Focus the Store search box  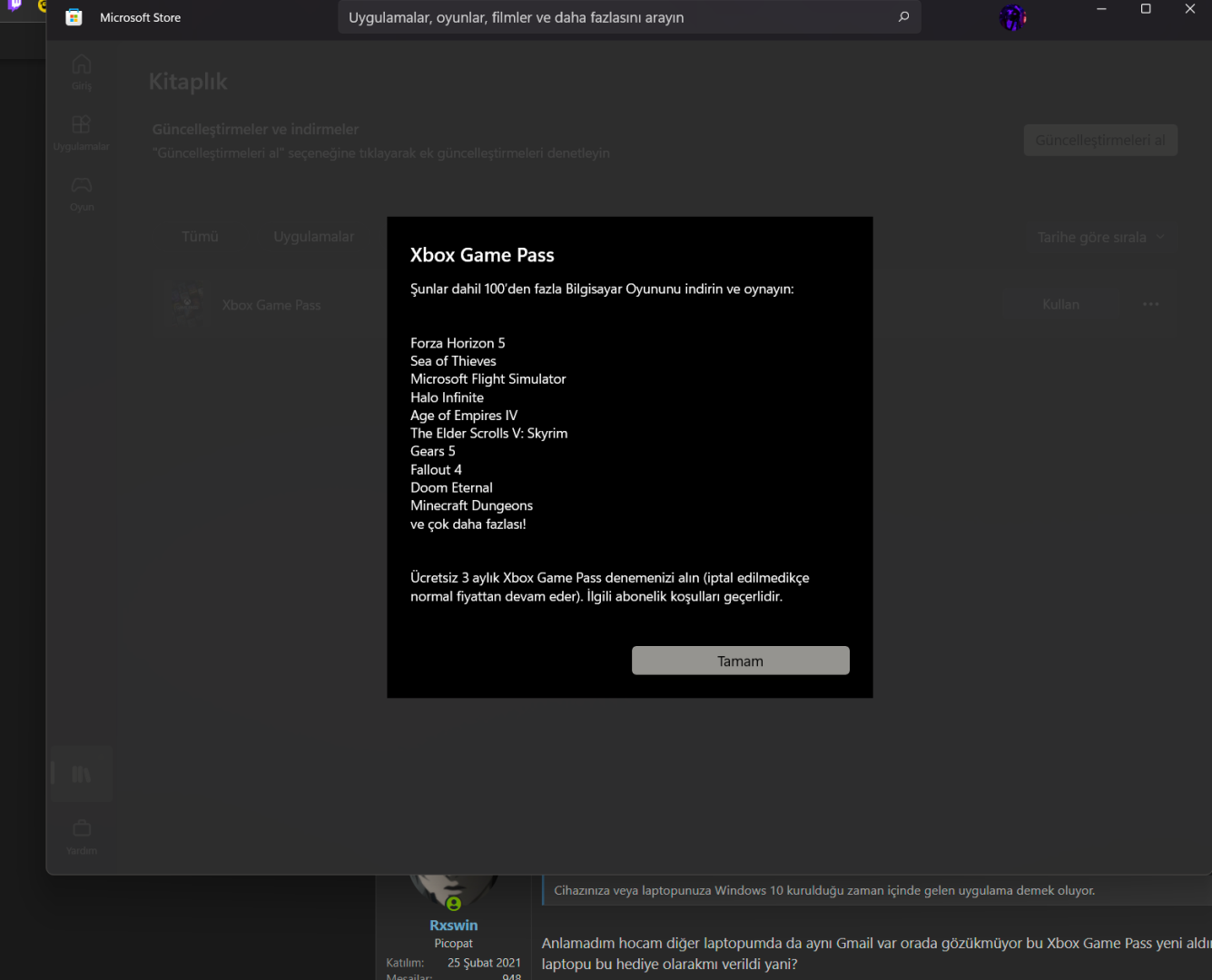tap(629, 17)
